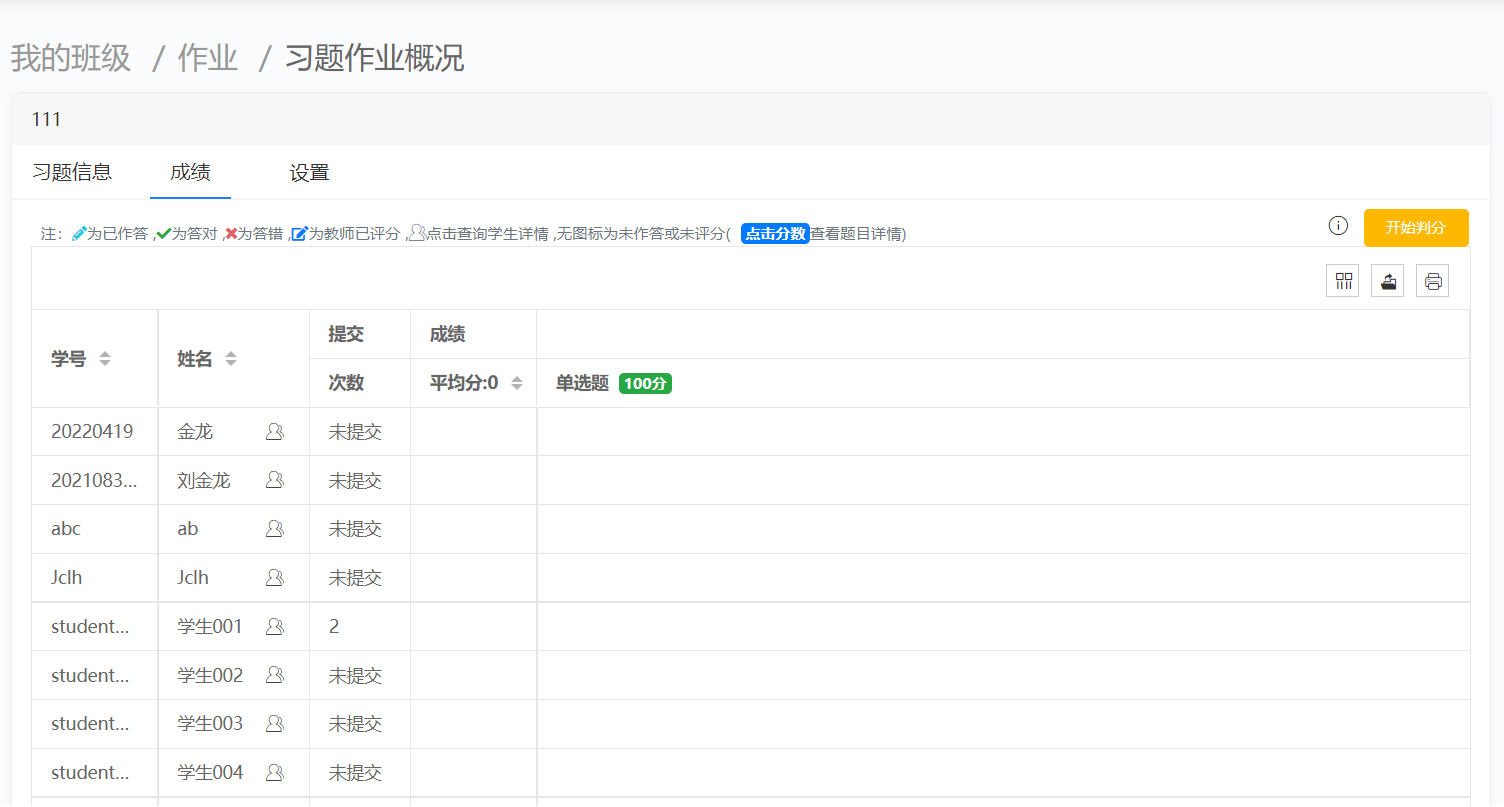Click submission count 2 for 学生001
The image size is (1504, 807).
tap(334, 627)
